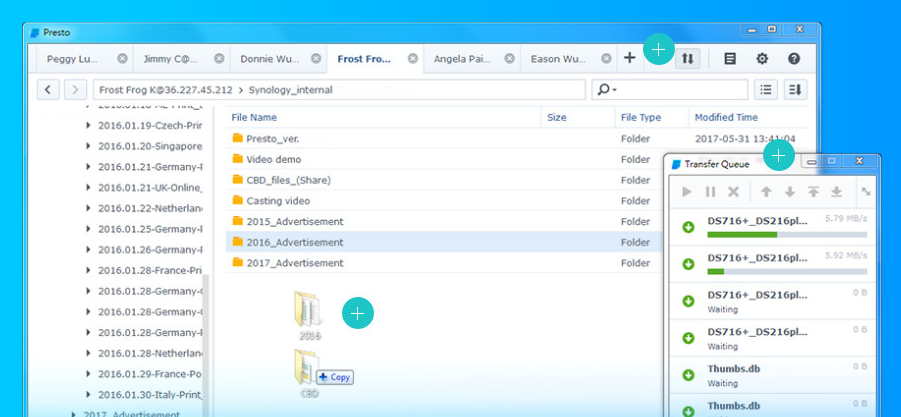The width and height of the screenshot is (901, 417).
Task: Expand the 2016.01.19-Czech tree node
Action: 88,125
